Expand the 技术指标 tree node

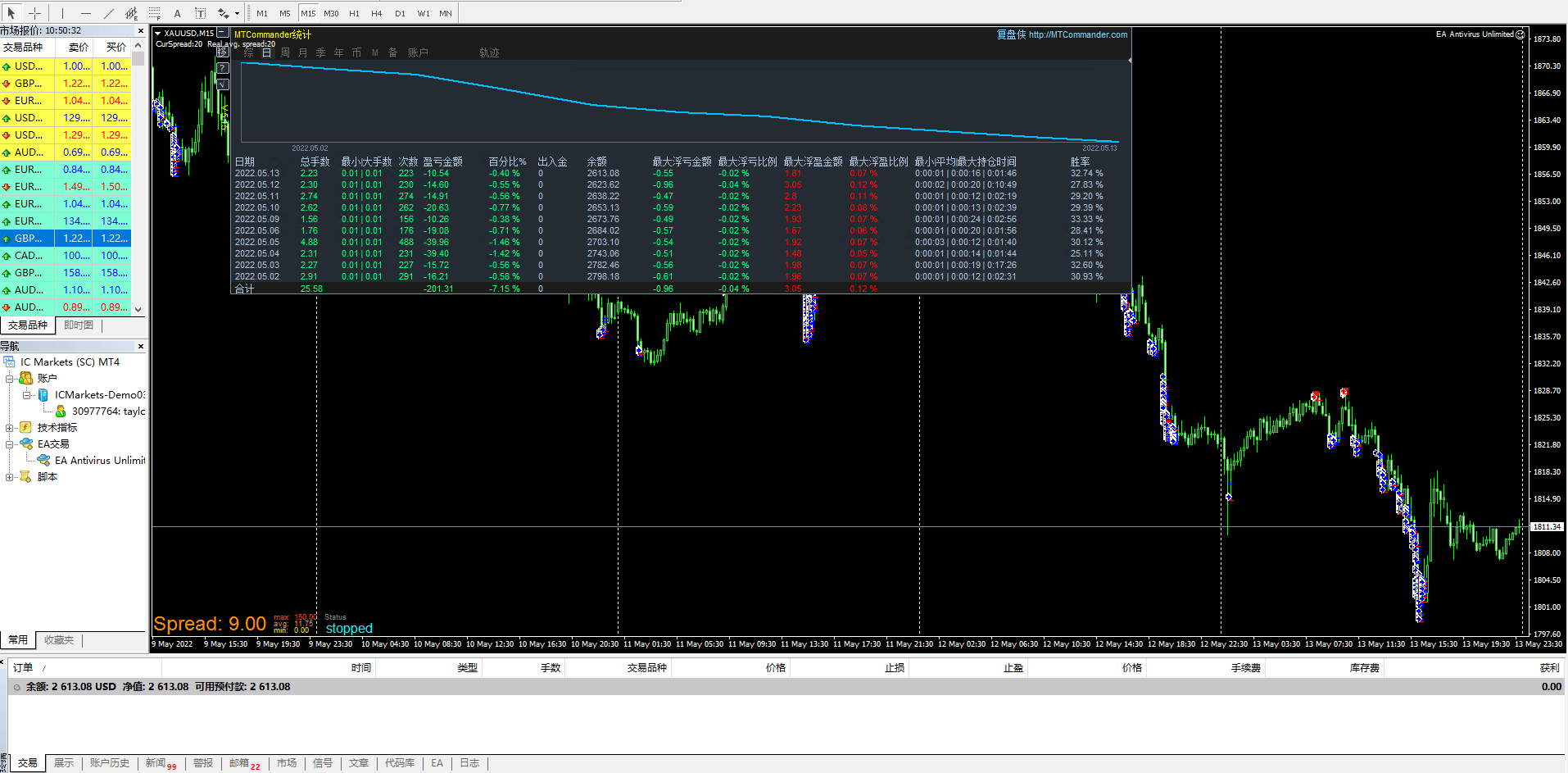click(x=10, y=428)
